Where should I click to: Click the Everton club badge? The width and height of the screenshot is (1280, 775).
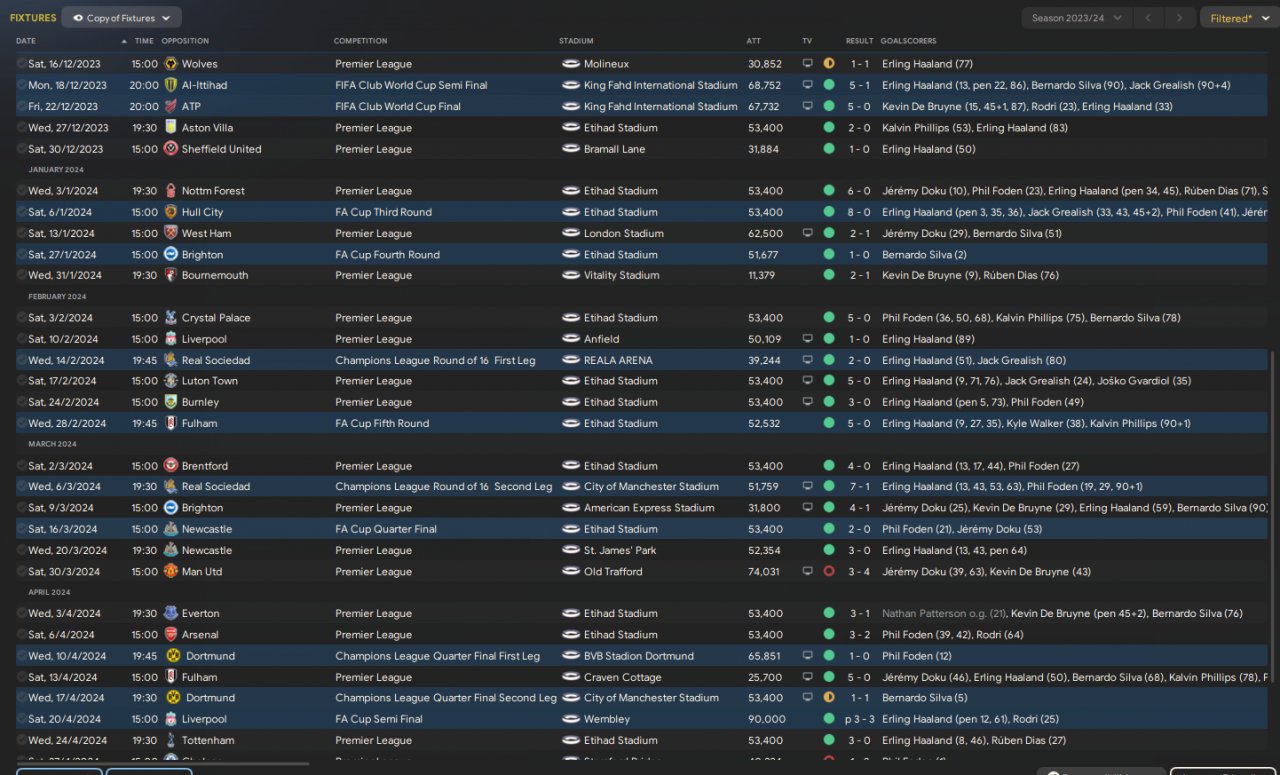[170, 614]
